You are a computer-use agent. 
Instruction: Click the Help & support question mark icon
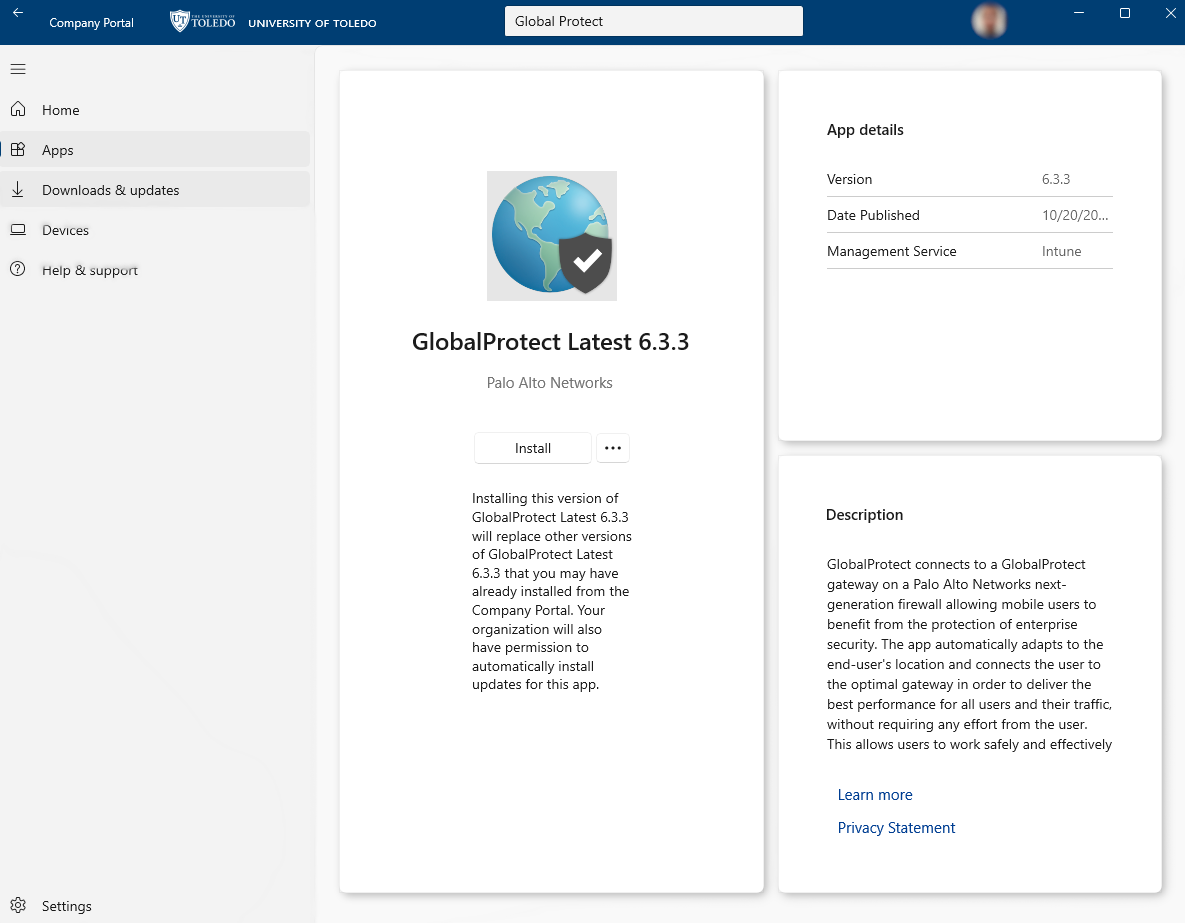coord(17,269)
